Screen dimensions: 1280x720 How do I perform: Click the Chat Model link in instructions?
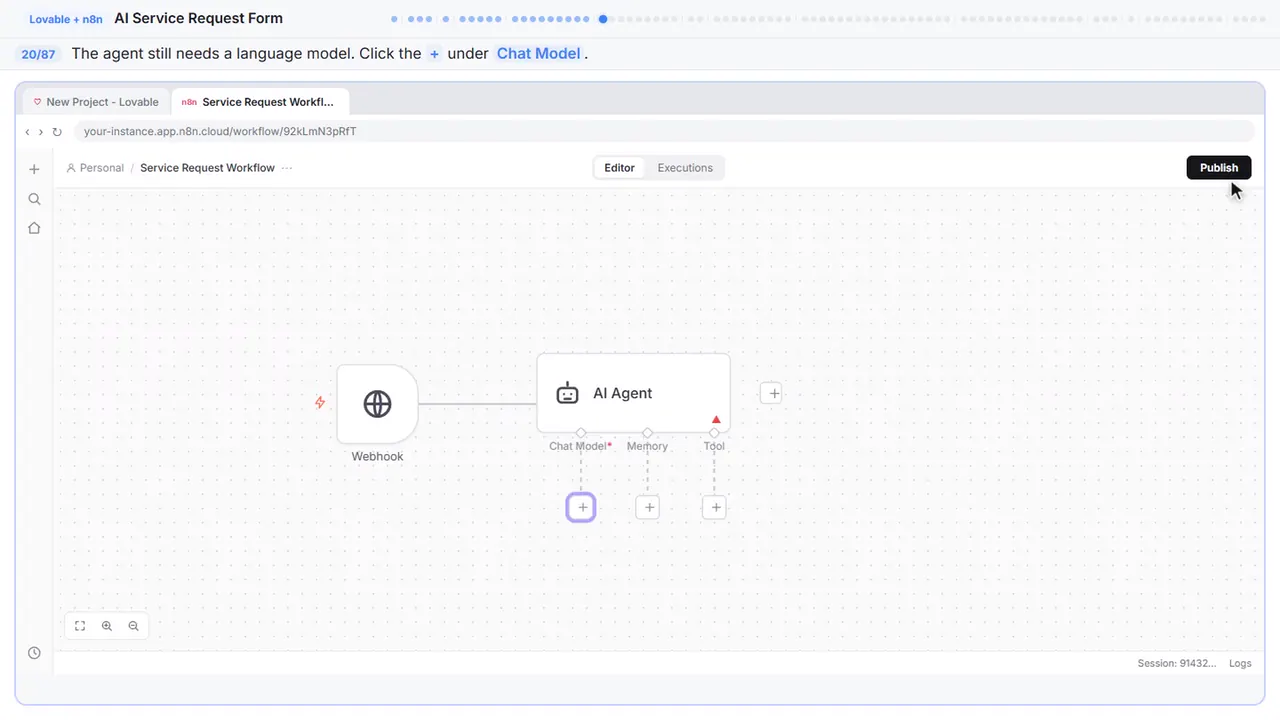click(x=538, y=53)
